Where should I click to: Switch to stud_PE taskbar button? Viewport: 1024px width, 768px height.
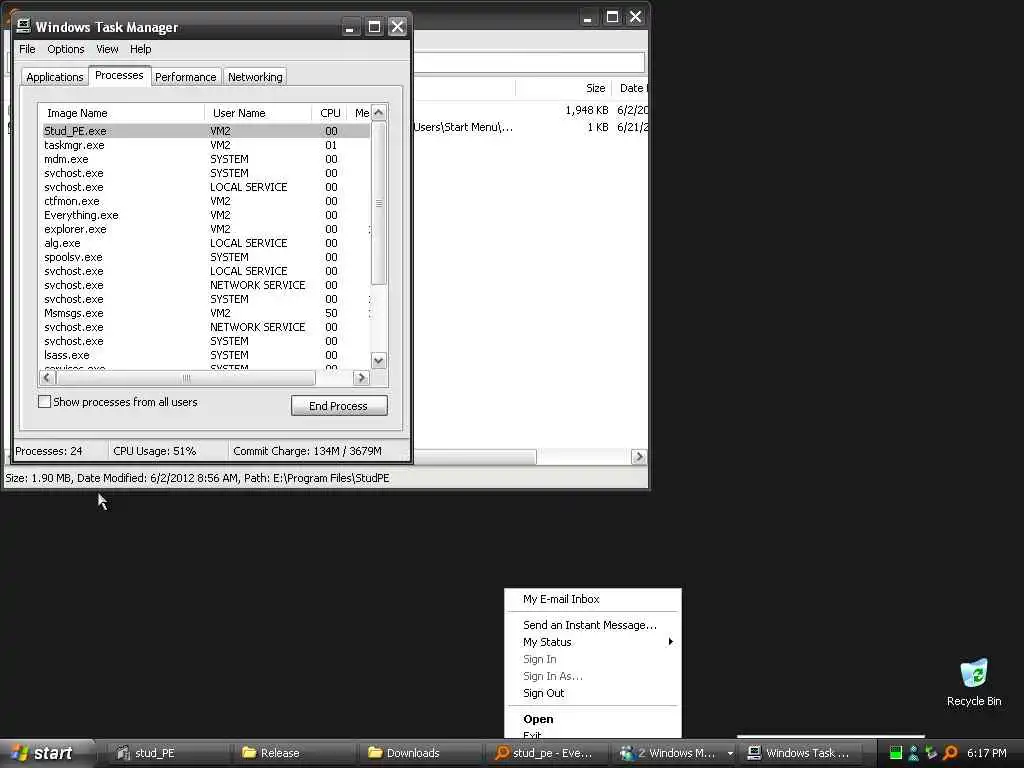pos(167,753)
